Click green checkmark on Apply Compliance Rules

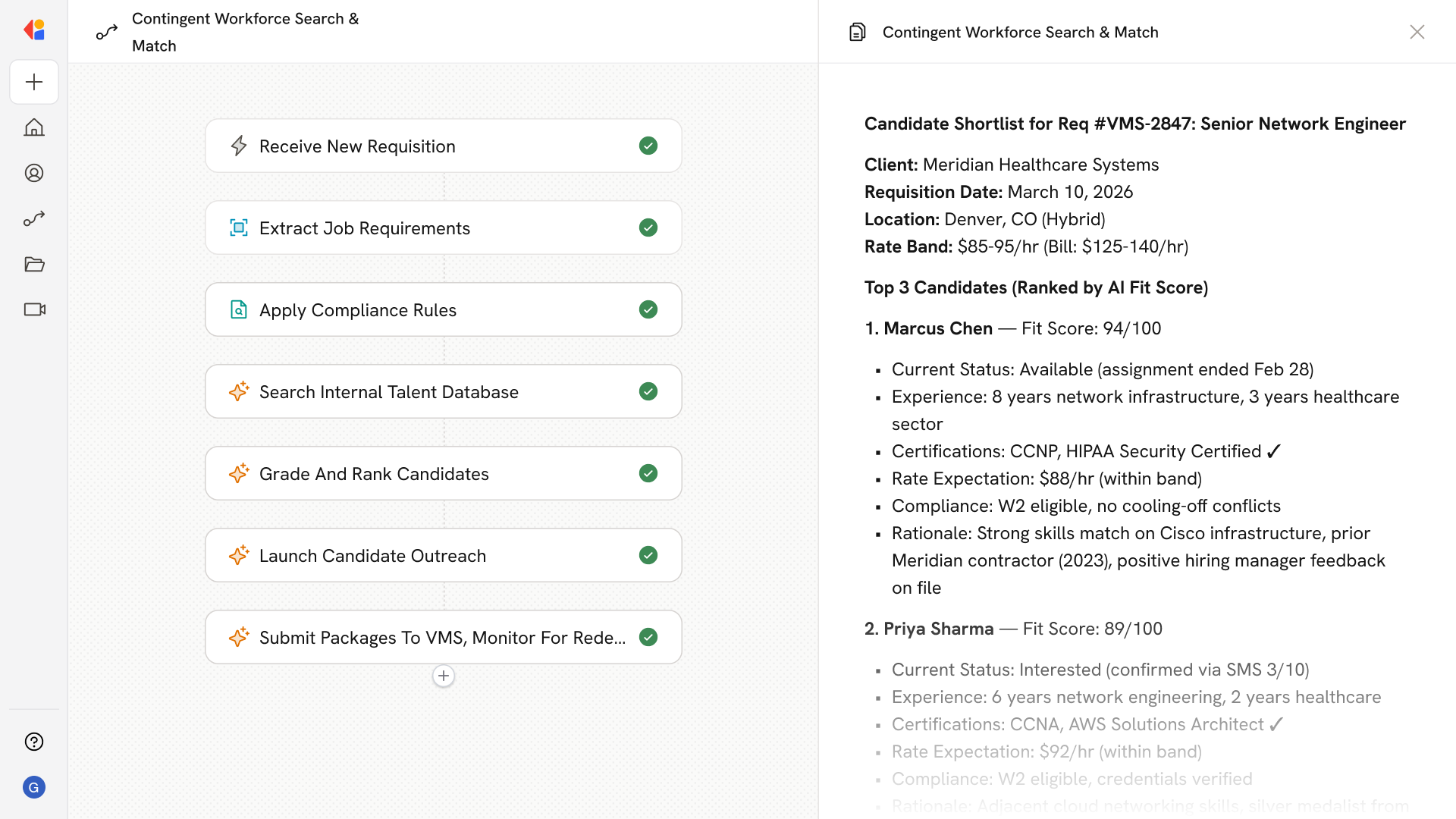648,309
